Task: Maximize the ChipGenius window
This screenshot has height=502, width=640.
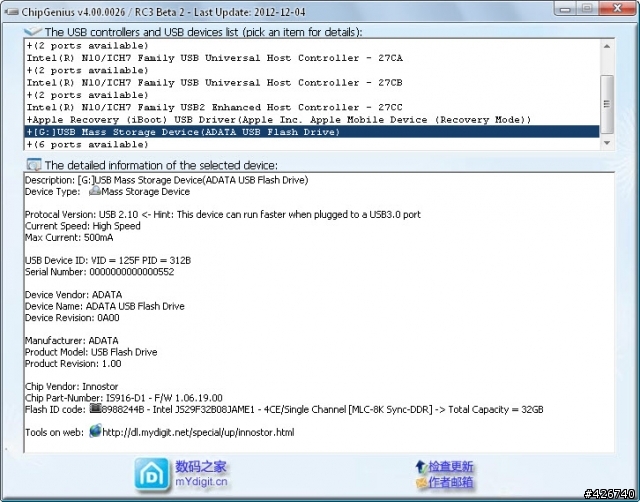Action: [x=587, y=8]
